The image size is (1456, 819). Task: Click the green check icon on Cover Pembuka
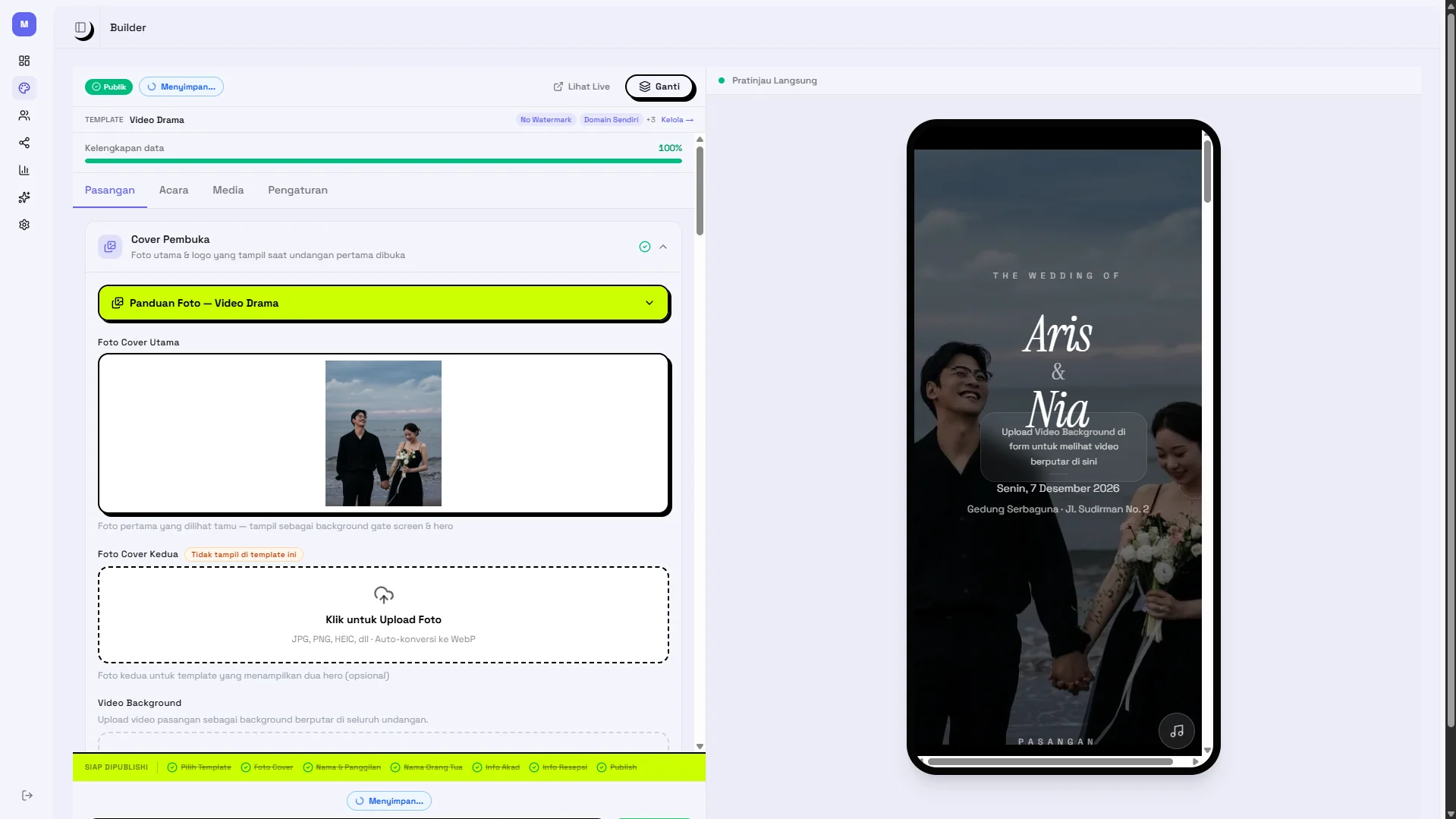coord(645,247)
